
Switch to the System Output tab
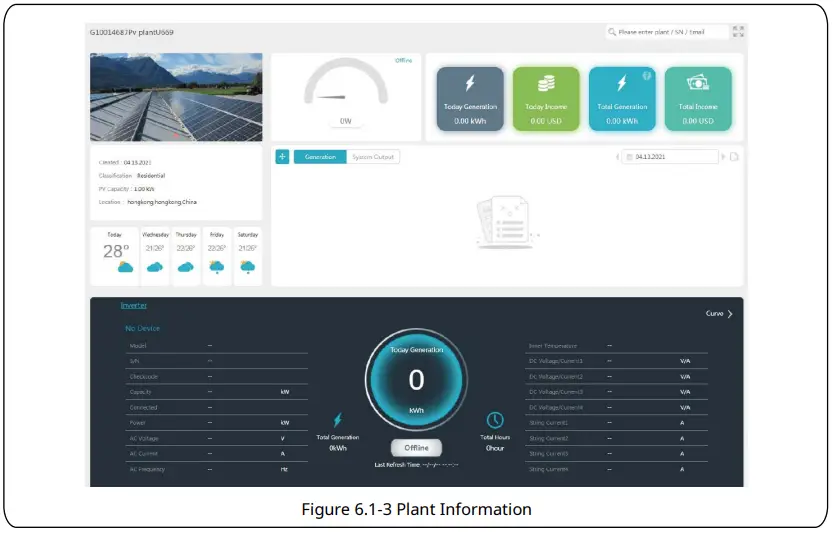tap(373, 157)
